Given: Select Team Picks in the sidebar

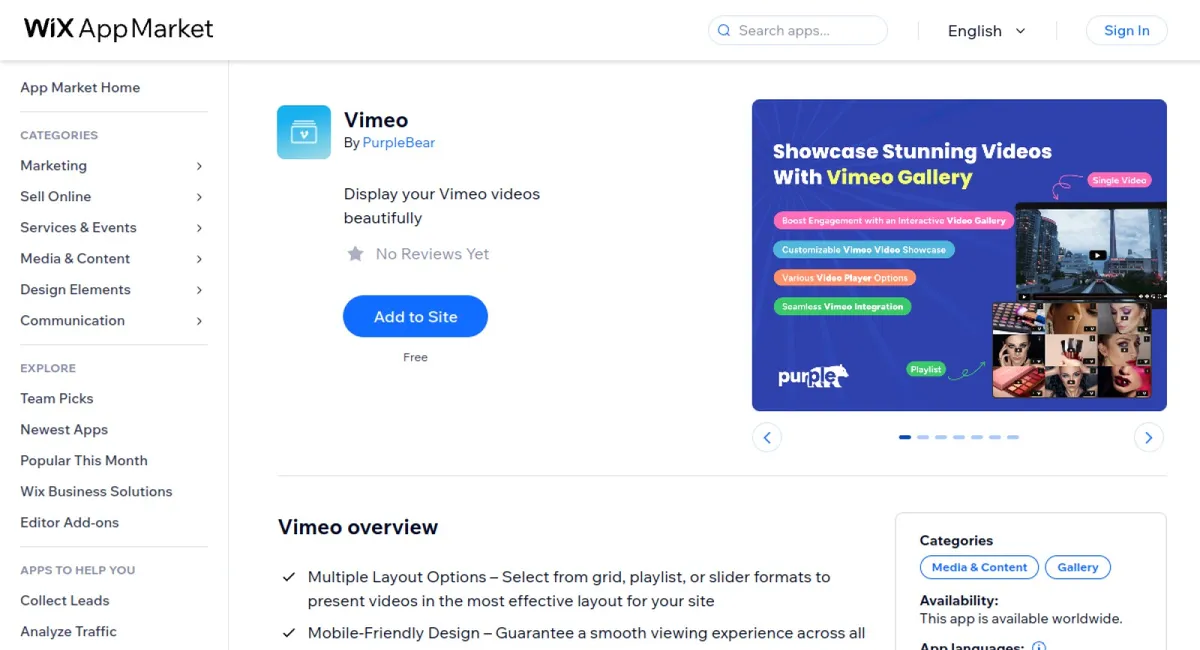Looking at the screenshot, I should point(56,398).
